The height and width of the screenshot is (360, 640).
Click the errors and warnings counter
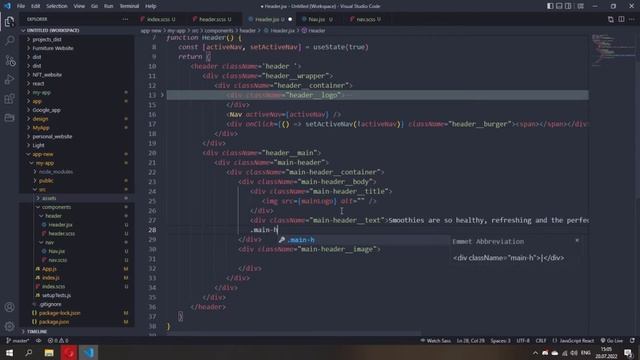tap(58, 340)
